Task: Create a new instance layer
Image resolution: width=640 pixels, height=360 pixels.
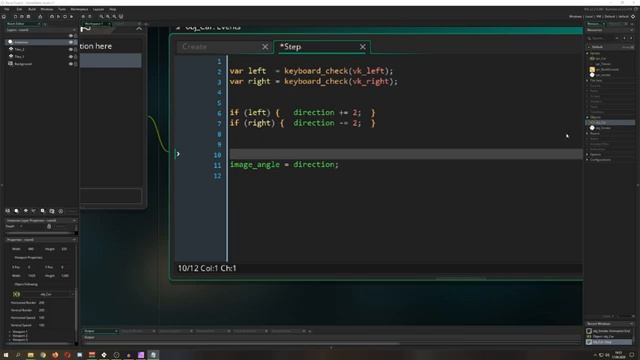Action: click(x=16, y=211)
